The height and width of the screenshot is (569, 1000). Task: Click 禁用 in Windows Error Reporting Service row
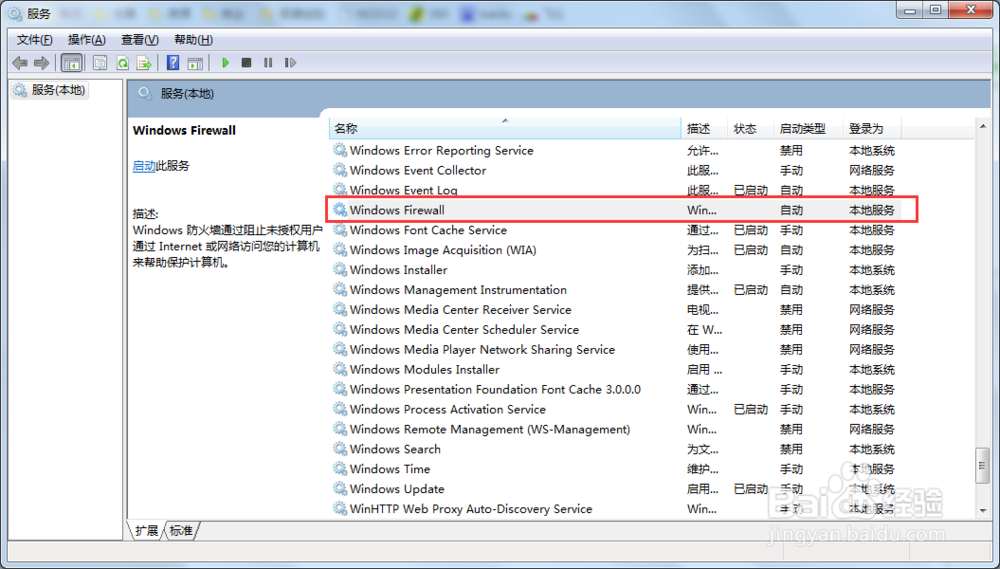791,151
